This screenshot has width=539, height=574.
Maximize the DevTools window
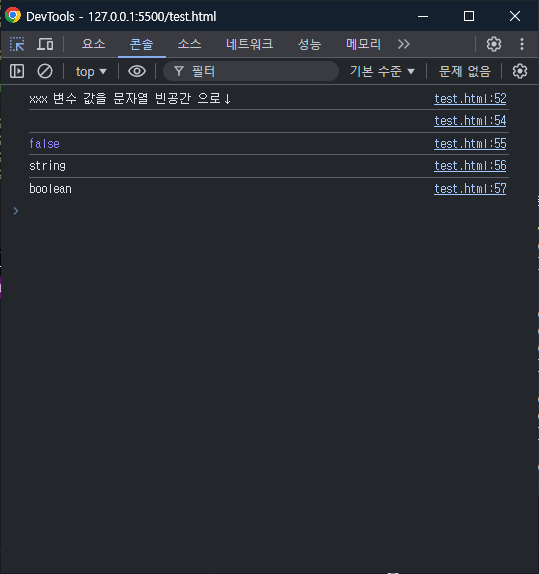tap(469, 16)
